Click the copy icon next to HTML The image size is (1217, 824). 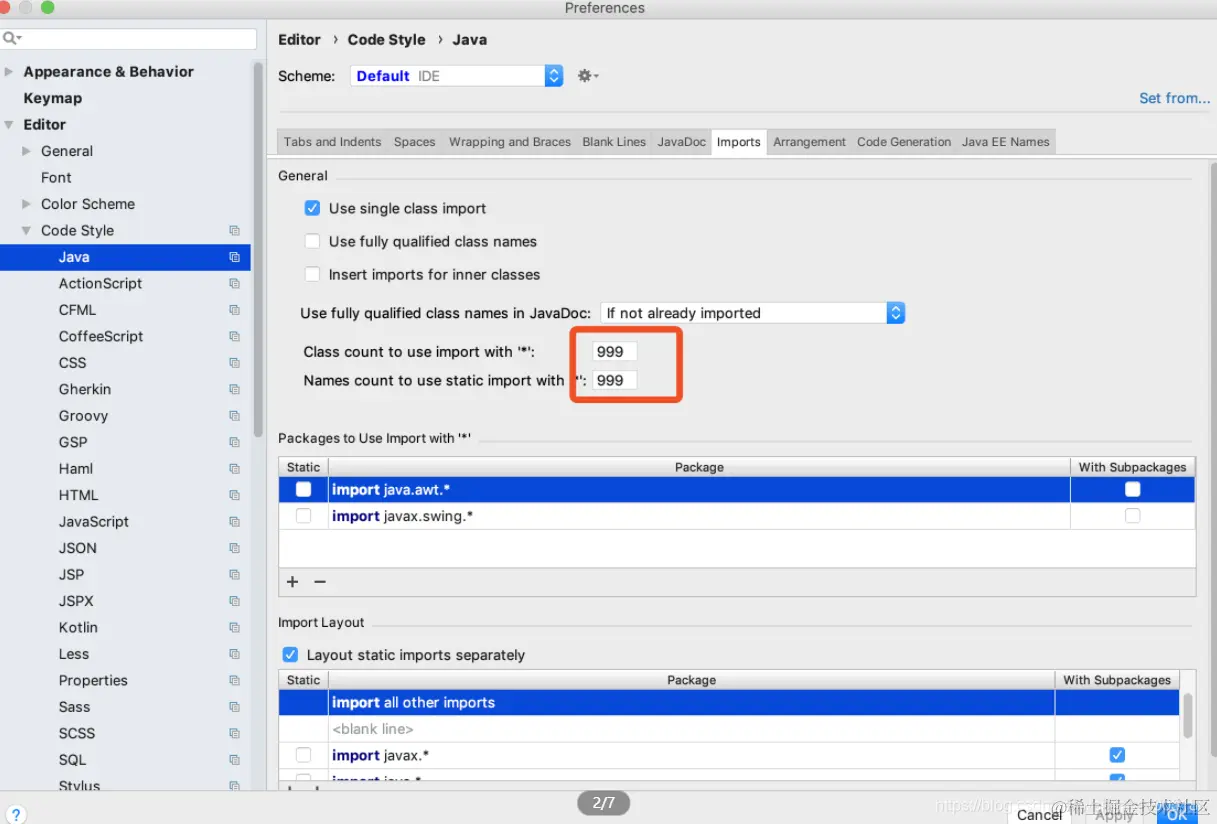234,496
